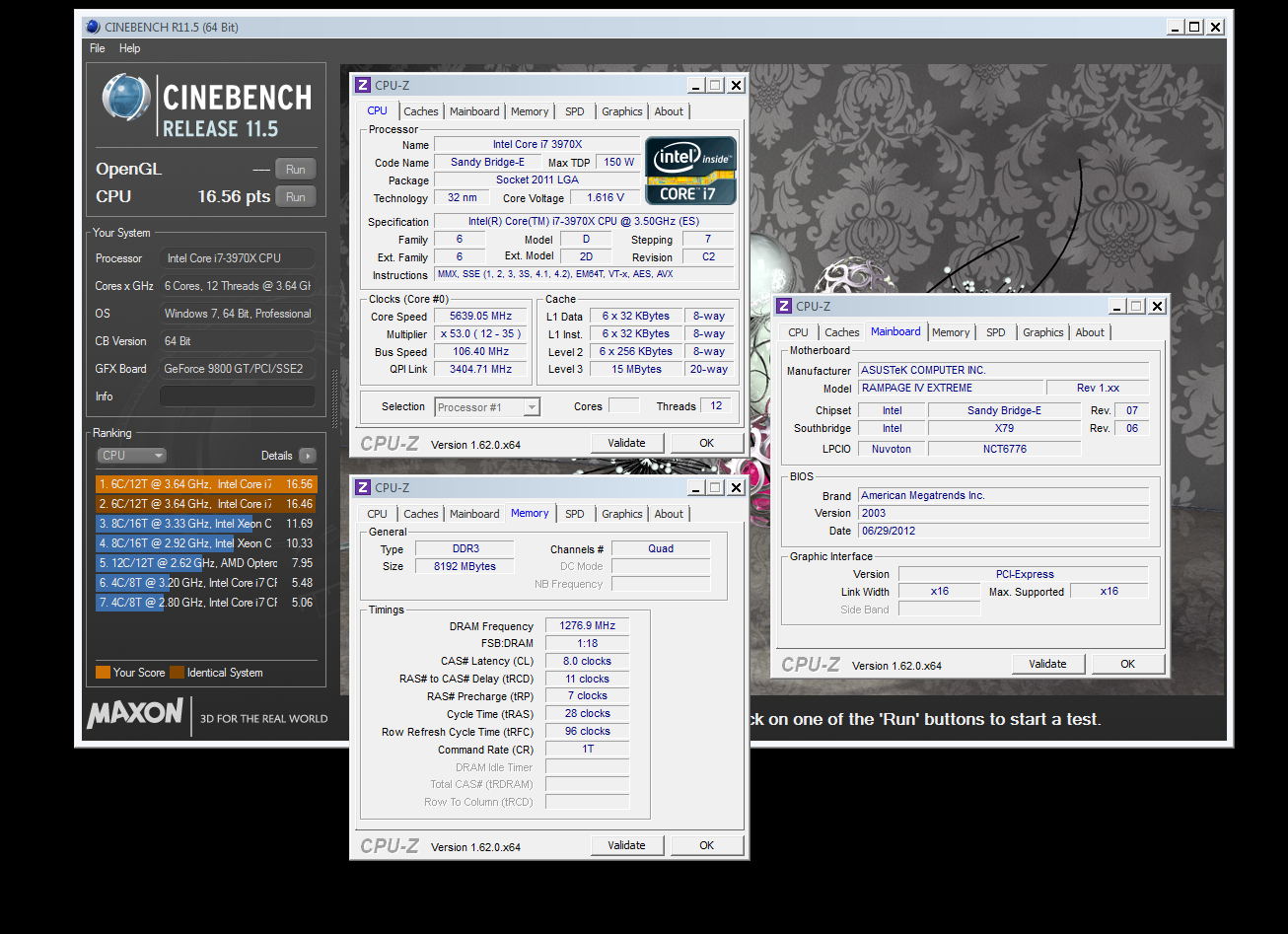This screenshot has width=1288, height=934.
Task: Click the Intel Core i7 badge logo
Action: tap(690, 170)
